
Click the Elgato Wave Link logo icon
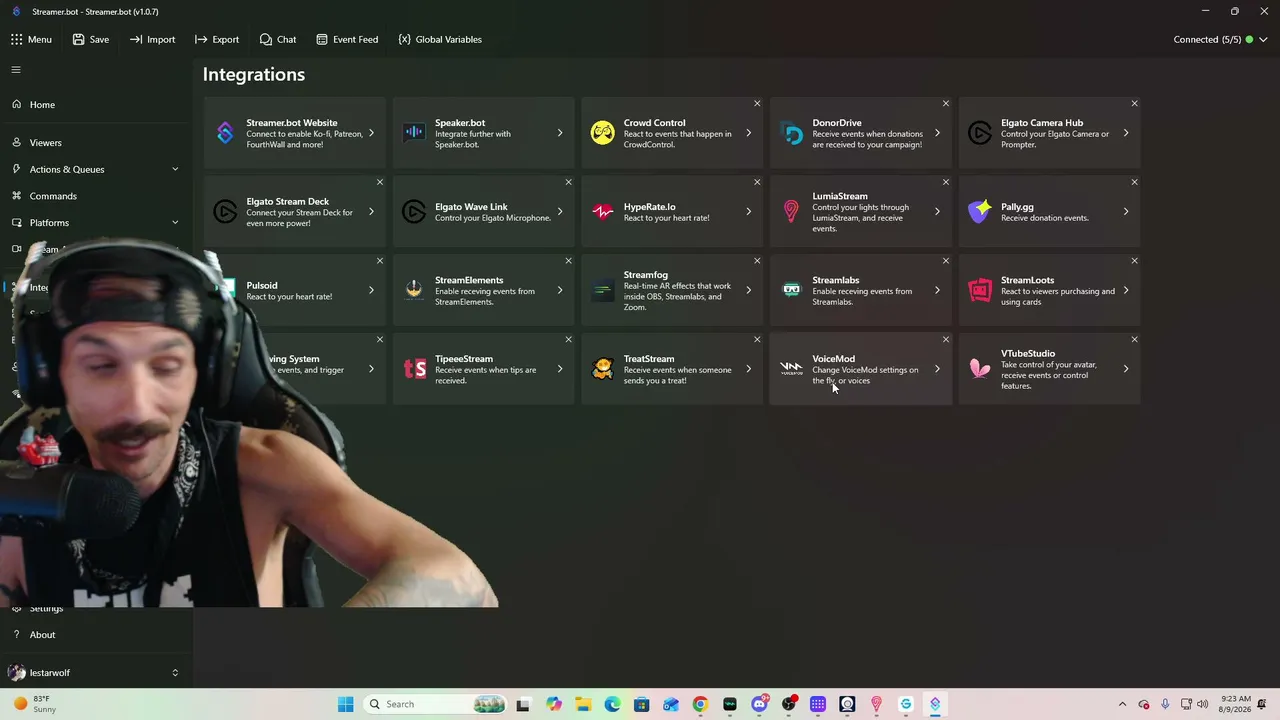click(414, 212)
